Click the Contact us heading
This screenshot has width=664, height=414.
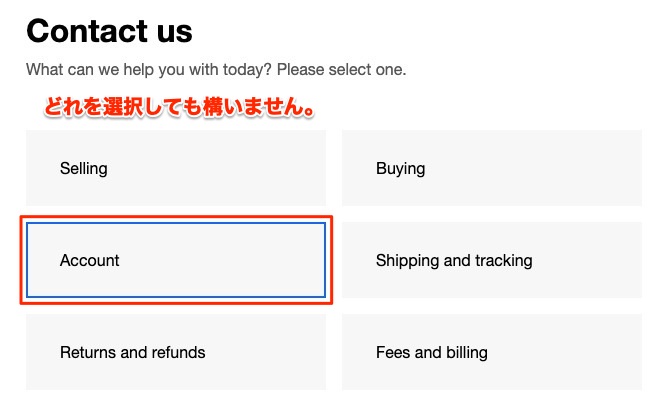tap(109, 31)
